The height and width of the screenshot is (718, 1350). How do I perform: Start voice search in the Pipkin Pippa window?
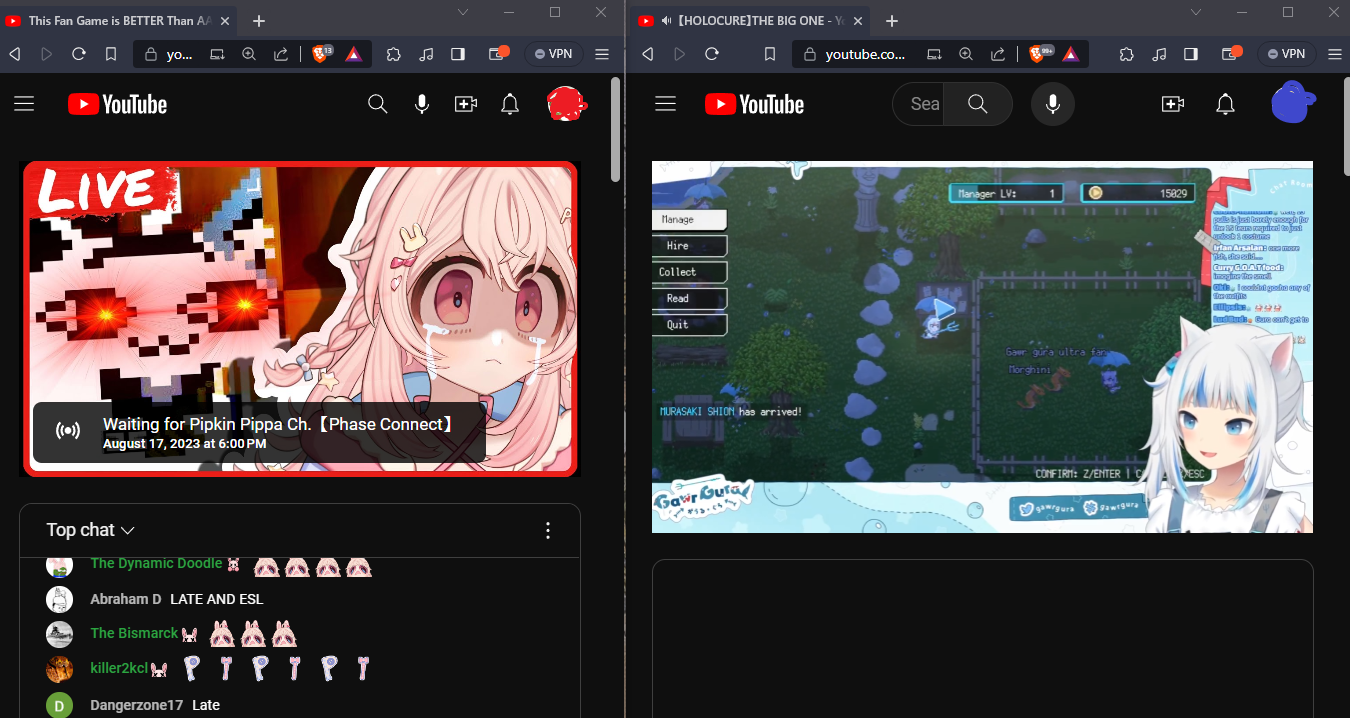coord(422,104)
